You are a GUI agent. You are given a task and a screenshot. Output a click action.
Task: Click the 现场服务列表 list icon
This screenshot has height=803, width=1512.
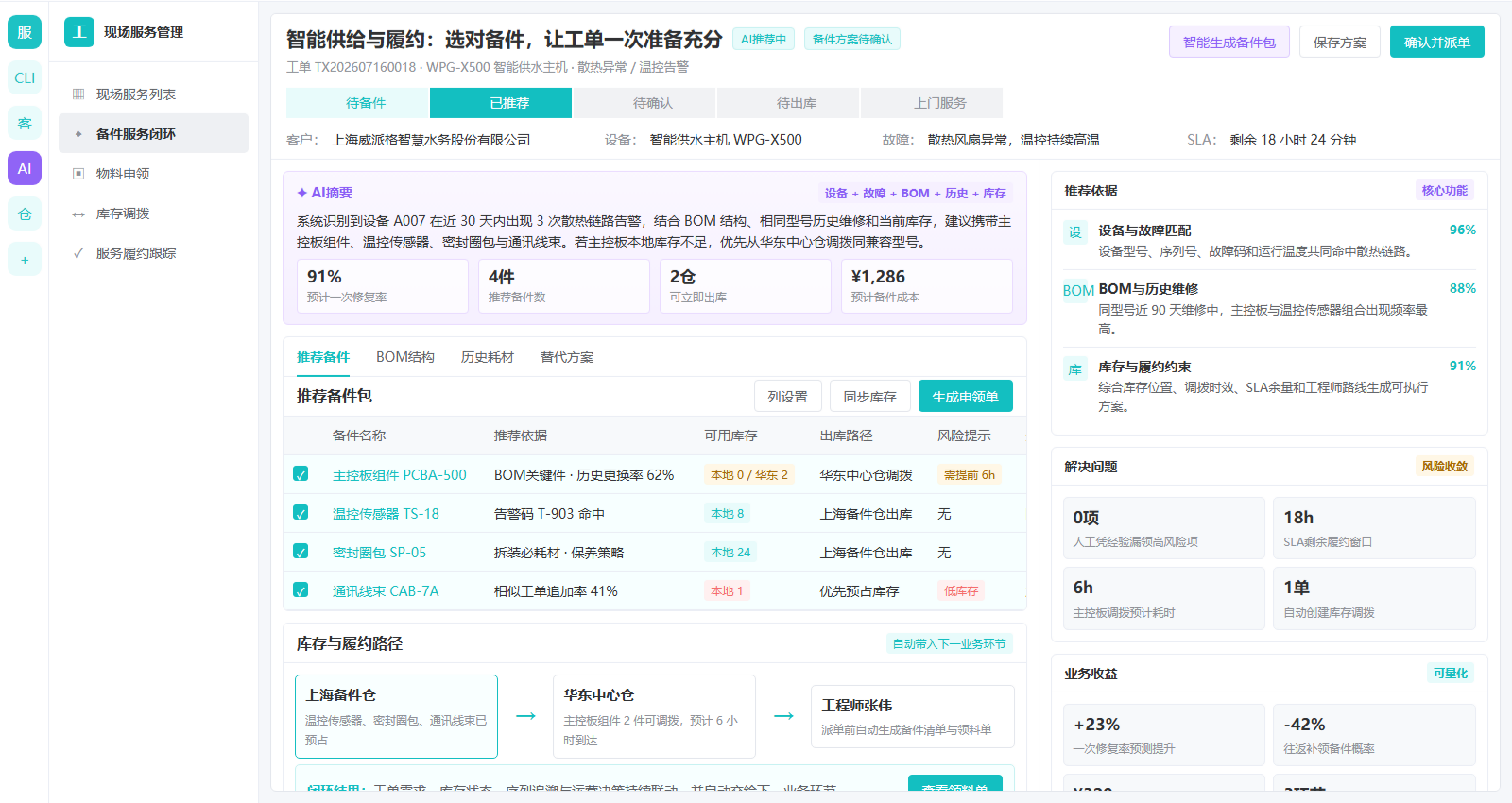click(x=78, y=94)
